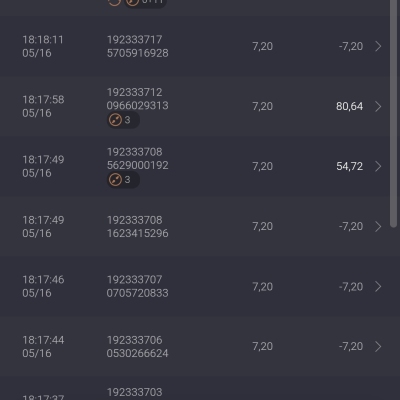Image resolution: width=400 pixels, height=400 pixels.
Task: Open details arrow for 18:18:11 entry
Action: (378, 46)
